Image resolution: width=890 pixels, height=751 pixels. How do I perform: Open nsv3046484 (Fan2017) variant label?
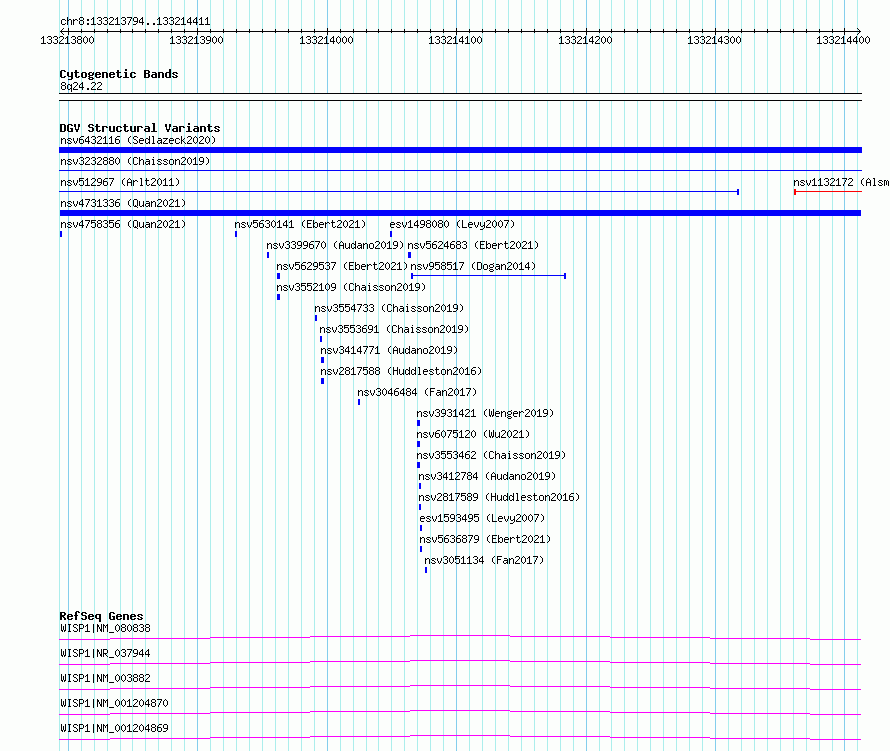[x=417, y=392]
